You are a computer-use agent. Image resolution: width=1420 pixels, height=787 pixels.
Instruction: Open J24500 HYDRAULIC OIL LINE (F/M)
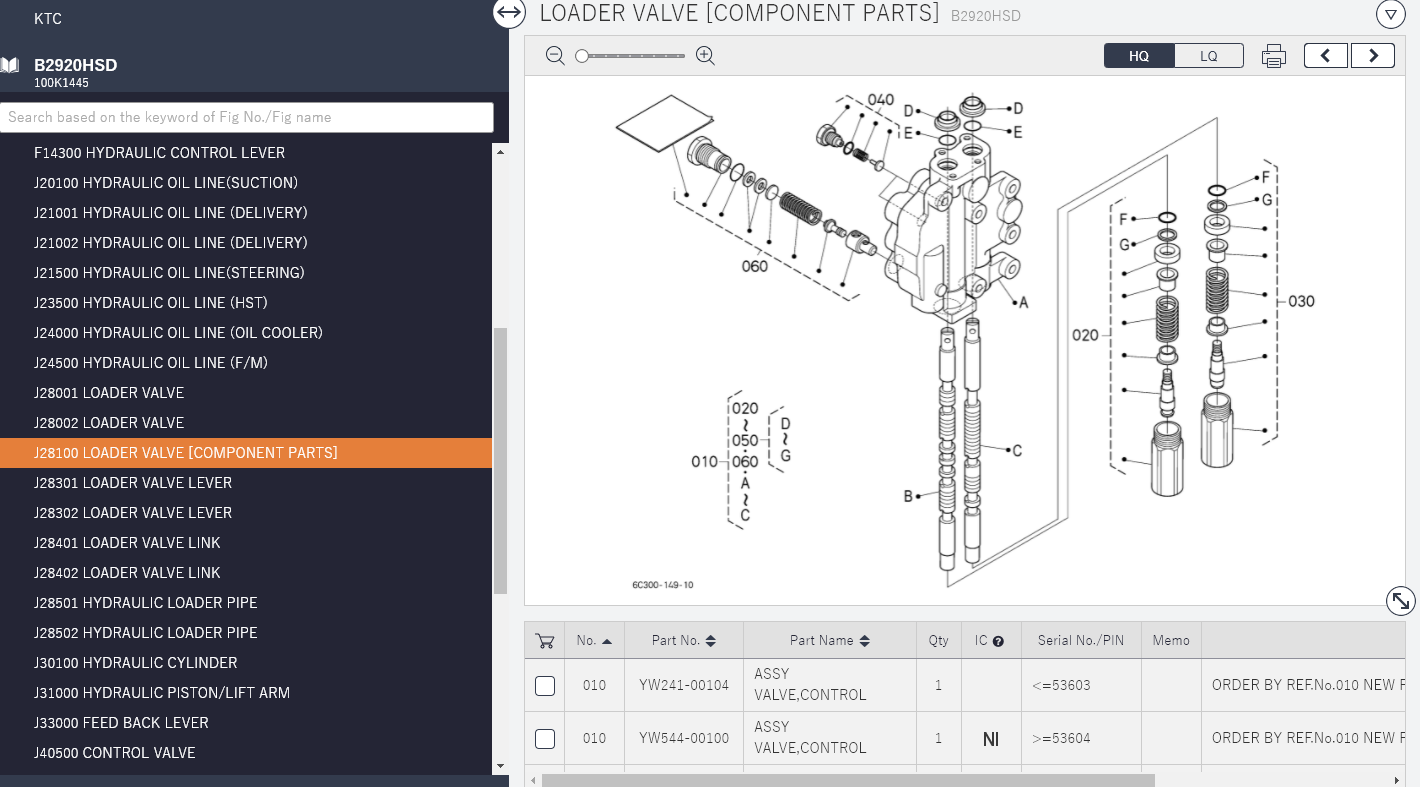246,363
